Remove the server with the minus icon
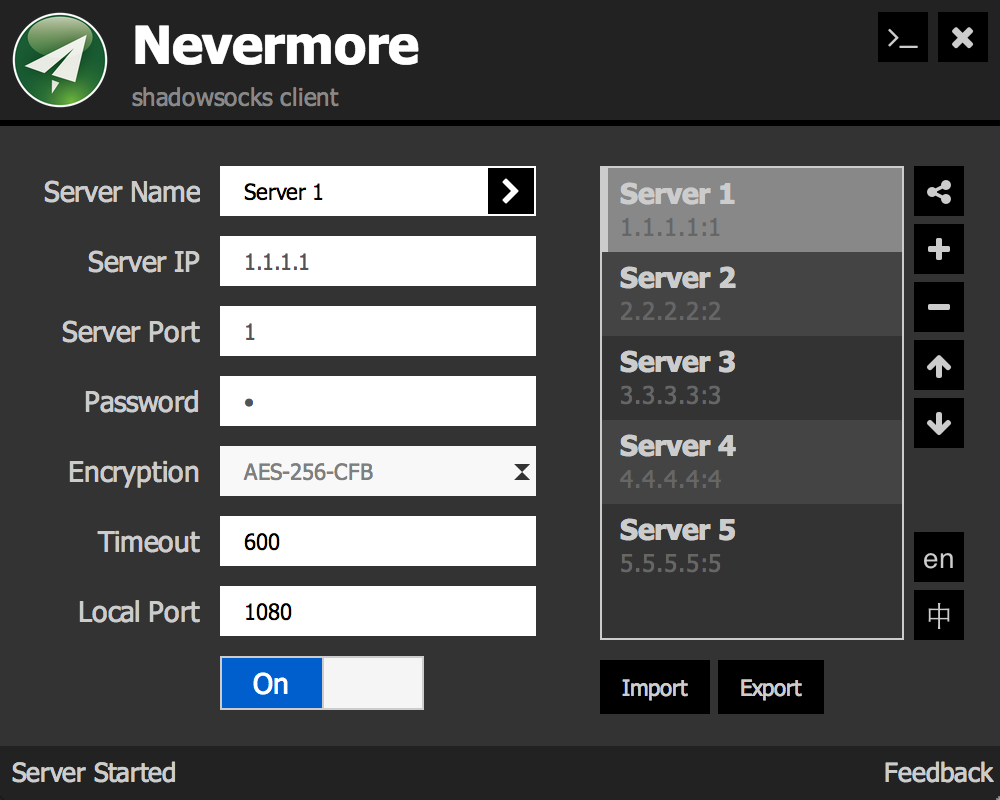This screenshot has width=1000, height=800. click(x=939, y=307)
